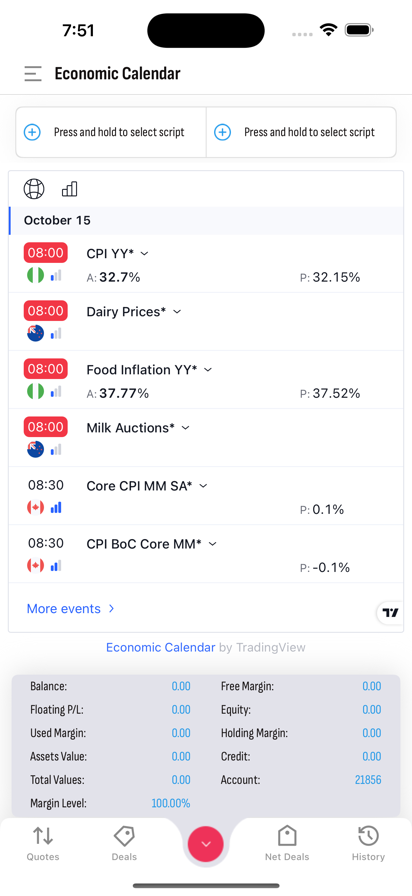This screenshot has width=412, height=896.
Task: Tap the Nigeria flag on CPI YY row
Action: [x=35, y=276]
